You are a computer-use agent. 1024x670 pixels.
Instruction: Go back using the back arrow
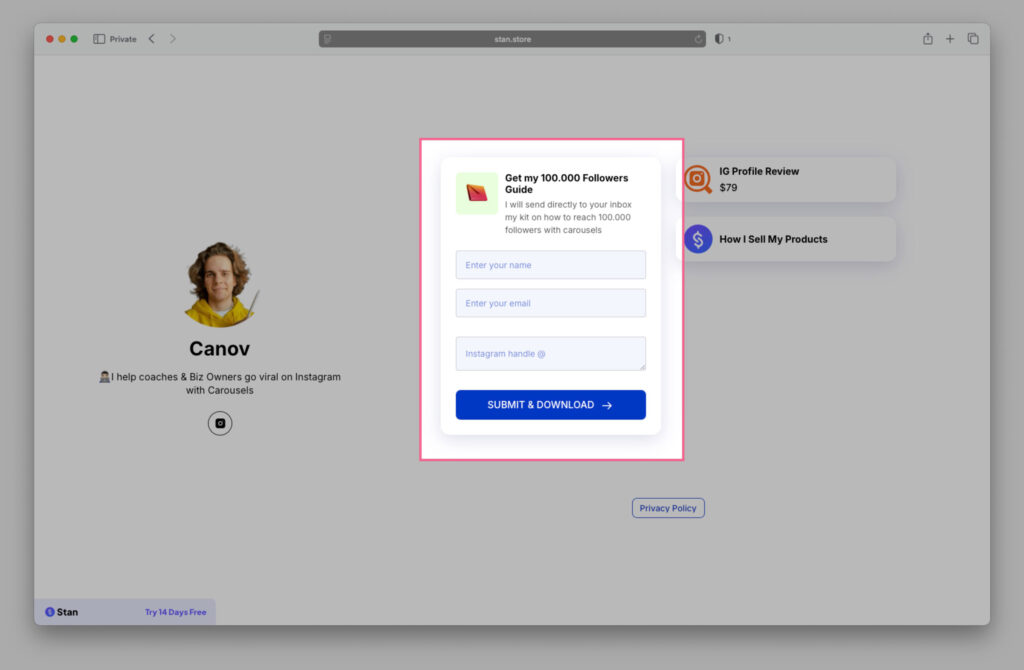click(x=152, y=39)
